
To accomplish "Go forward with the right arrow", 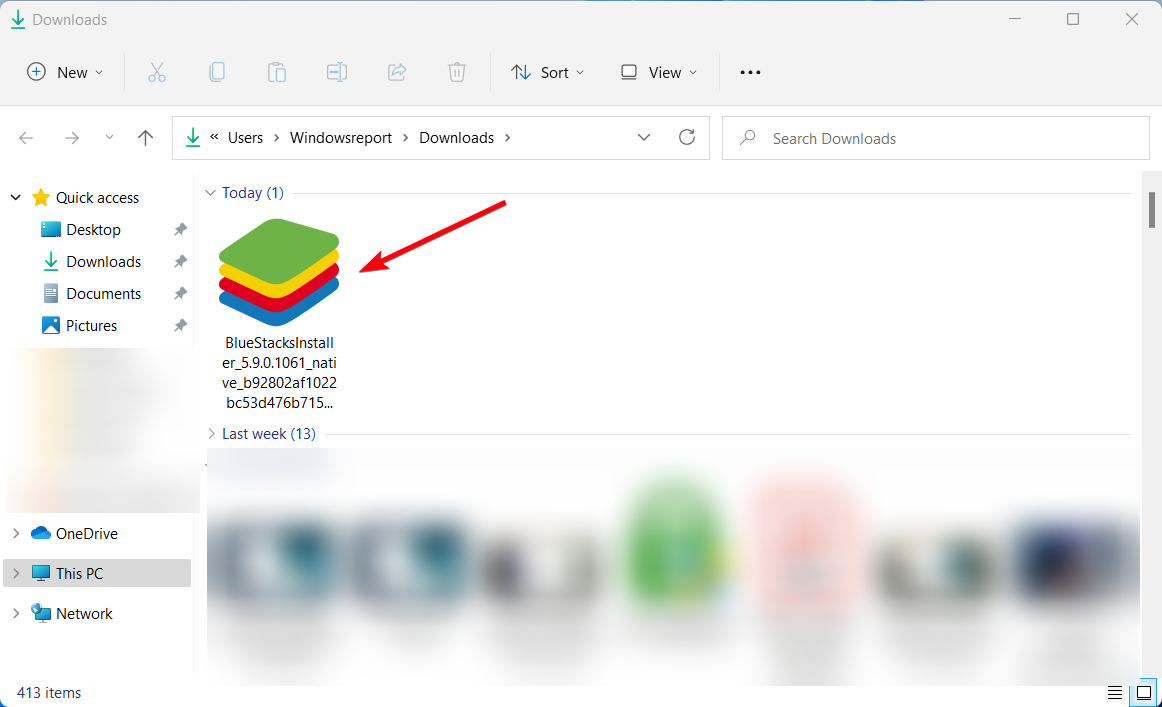I will point(71,138).
